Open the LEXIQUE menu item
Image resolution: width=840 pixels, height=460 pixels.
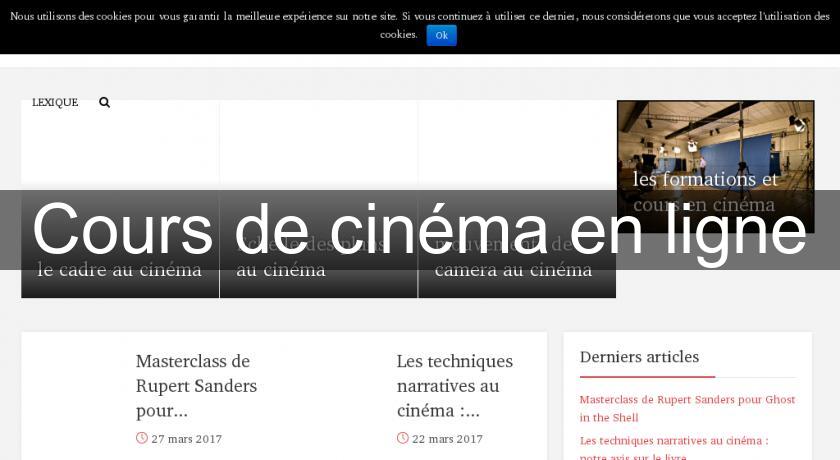55,102
